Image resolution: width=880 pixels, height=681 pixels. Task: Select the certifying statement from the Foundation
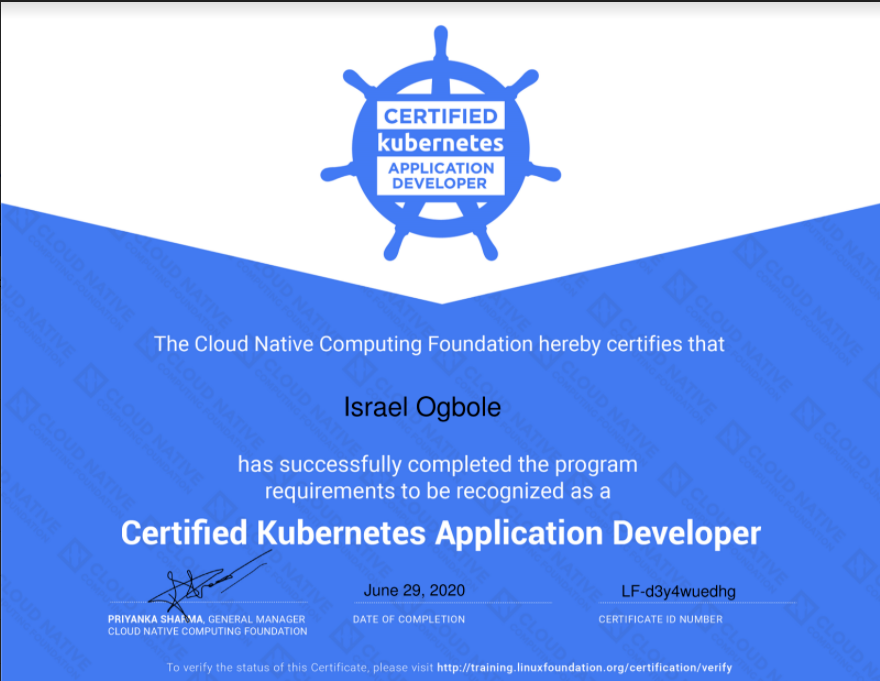click(x=440, y=344)
